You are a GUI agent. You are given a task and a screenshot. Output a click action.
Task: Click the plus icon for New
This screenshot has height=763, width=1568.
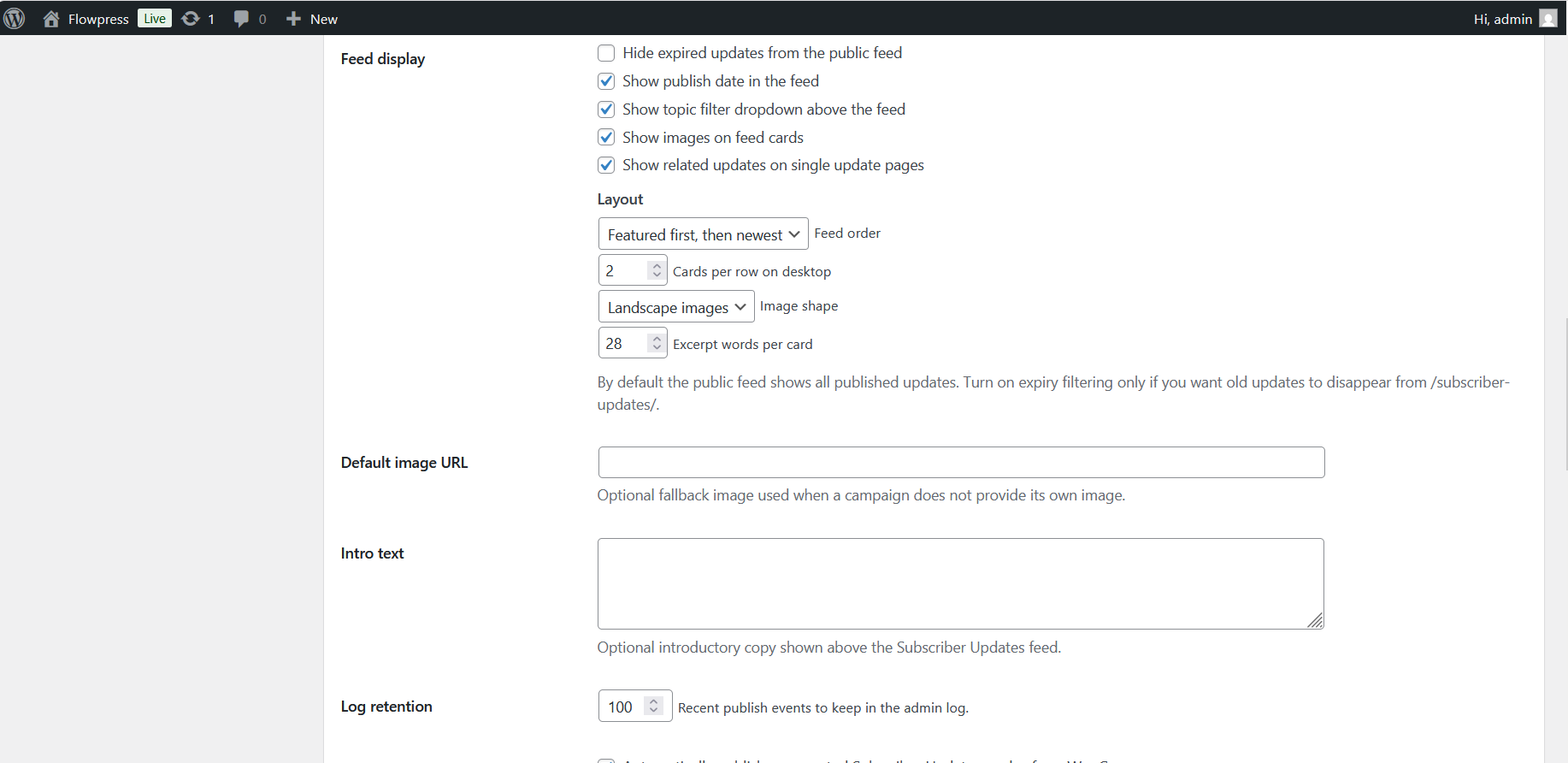click(293, 19)
